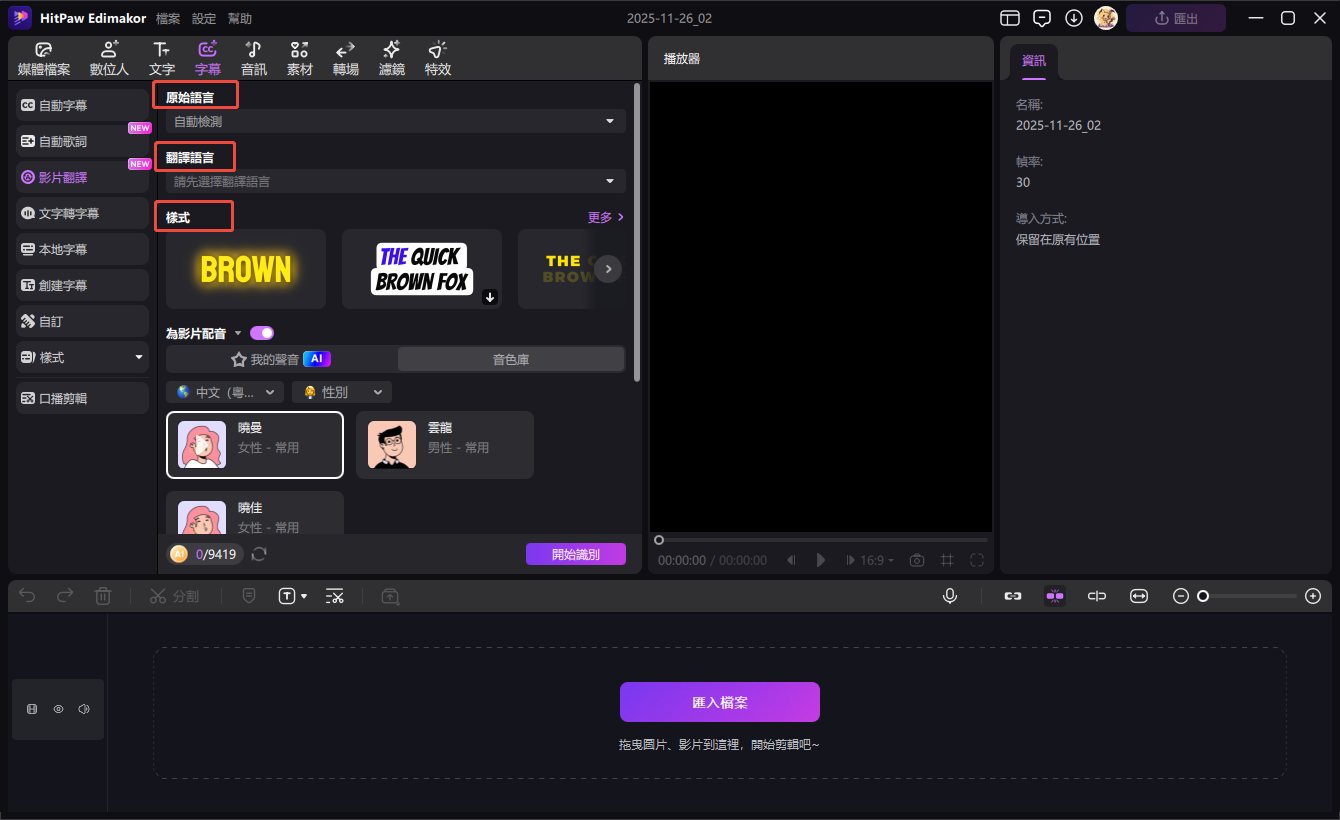Screen dimensions: 1340x820
Task: Open the 濾鏡 filters panel
Action: point(391,59)
